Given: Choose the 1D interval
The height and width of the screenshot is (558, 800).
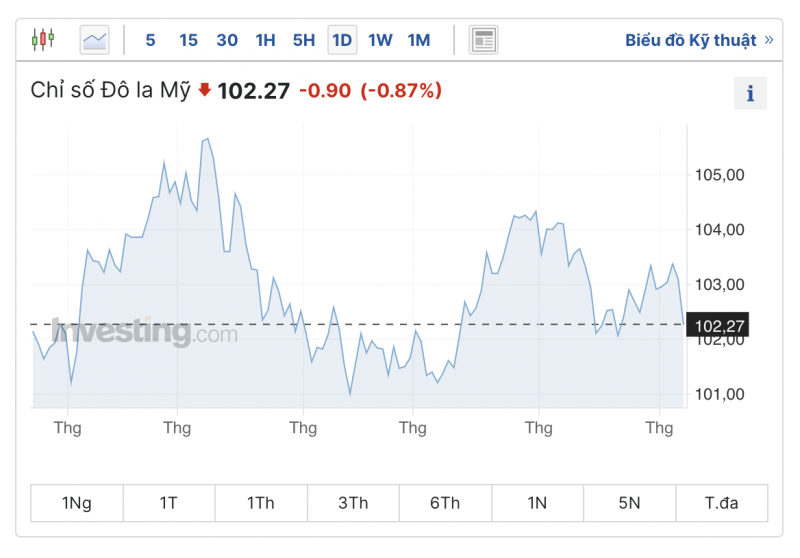Looking at the screenshot, I should tap(342, 40).
